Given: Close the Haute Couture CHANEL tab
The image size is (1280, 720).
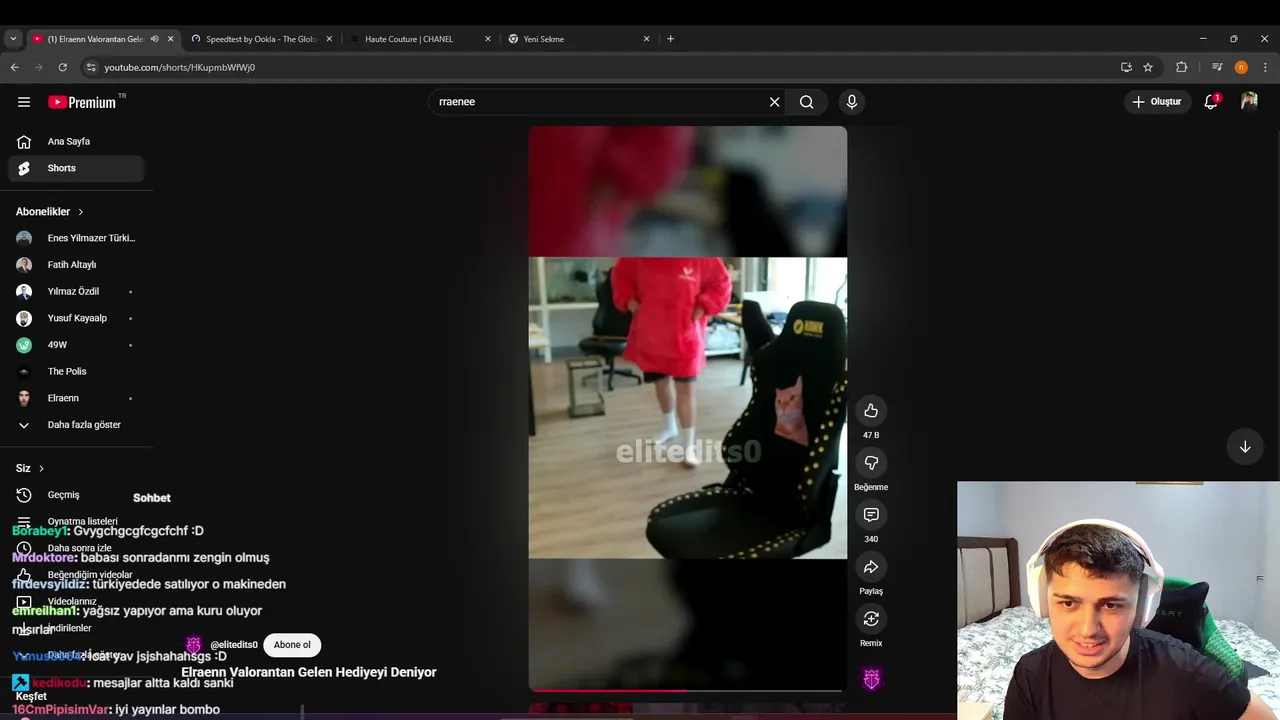Looking at the screenshot, I should [x=488, y=39].
